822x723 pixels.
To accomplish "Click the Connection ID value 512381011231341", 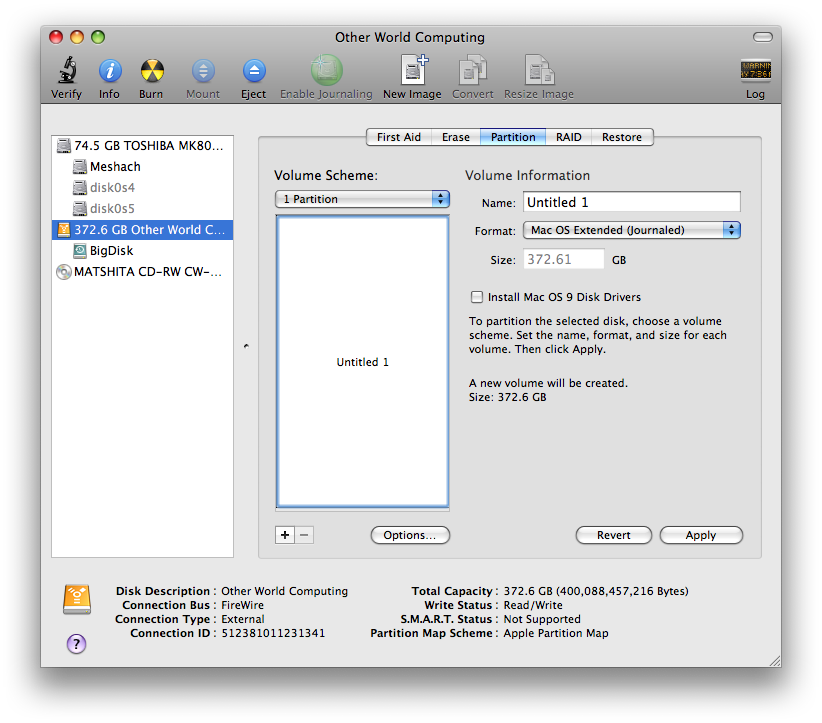I will point(273,633).
